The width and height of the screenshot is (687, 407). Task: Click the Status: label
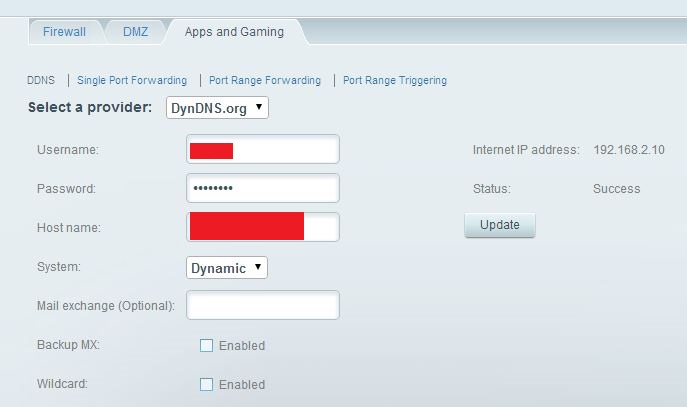(492, 189)
